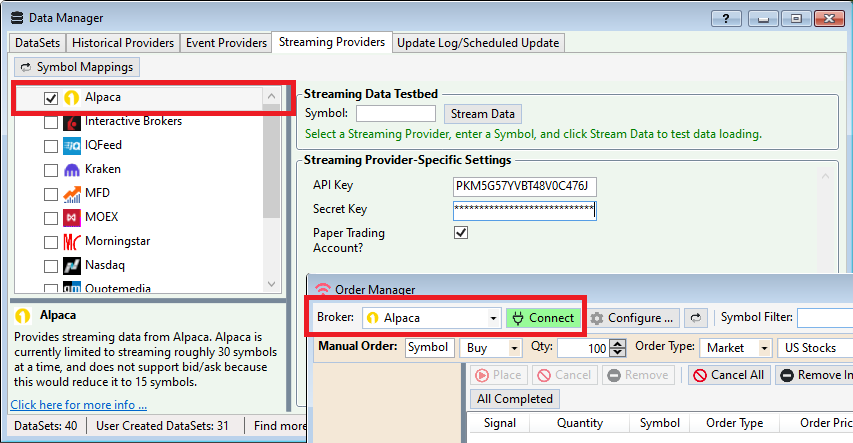The width and height of the screenshot is (853, 443).
Task: Click the MFD logo icon
Action: pos(72,194)
